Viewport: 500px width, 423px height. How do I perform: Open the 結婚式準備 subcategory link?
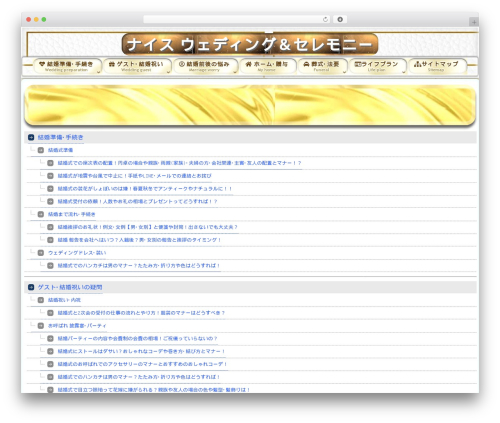coord(60,150)
